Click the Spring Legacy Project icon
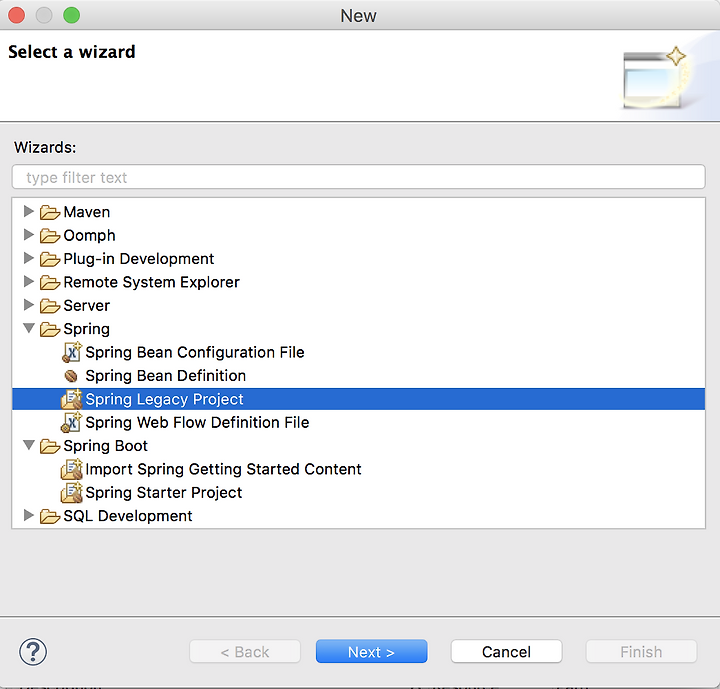Image resolution: width=720 pixels, height=689 pixels. pos(72,399)
